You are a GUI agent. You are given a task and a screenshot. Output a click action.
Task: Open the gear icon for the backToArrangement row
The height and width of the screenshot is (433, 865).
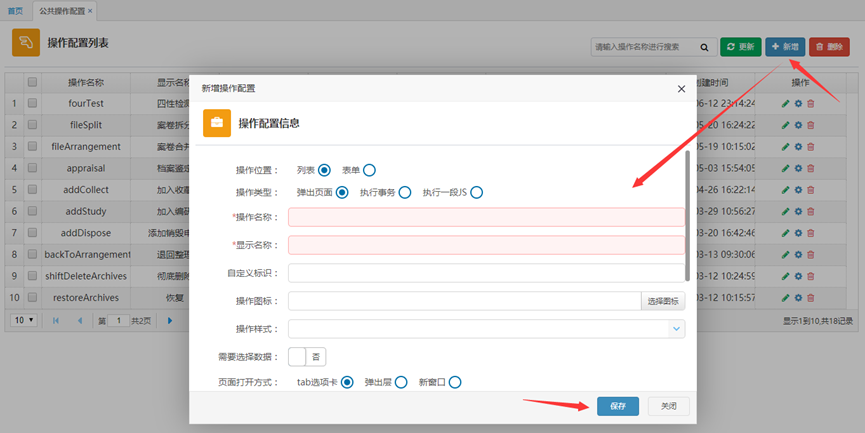pyautogui.click(x=798, y=254)
